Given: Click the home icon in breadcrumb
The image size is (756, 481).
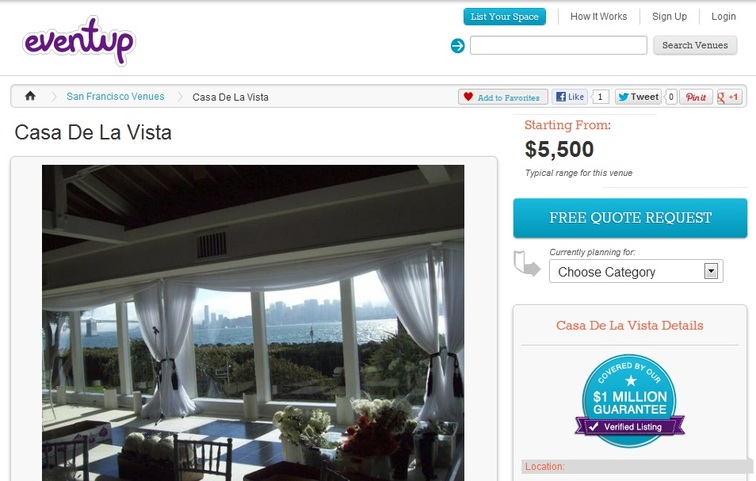Looking at the screenshot, I should point(30,96).
